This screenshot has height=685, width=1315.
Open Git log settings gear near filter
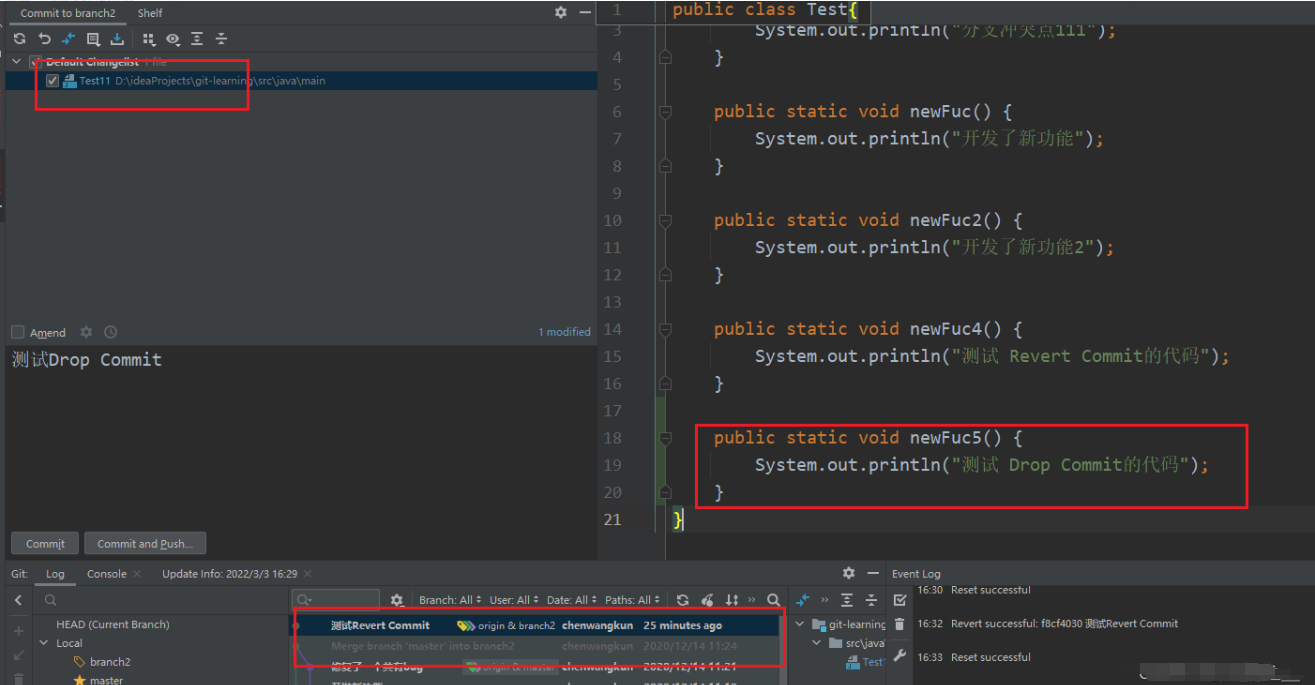(397, 600)
